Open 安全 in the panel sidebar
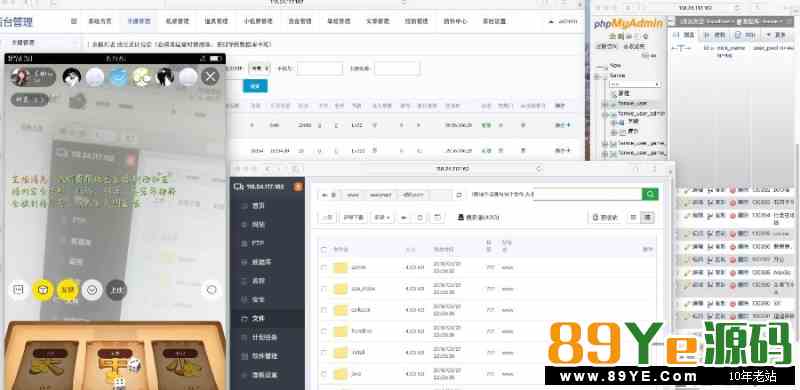 click(258, 300)
